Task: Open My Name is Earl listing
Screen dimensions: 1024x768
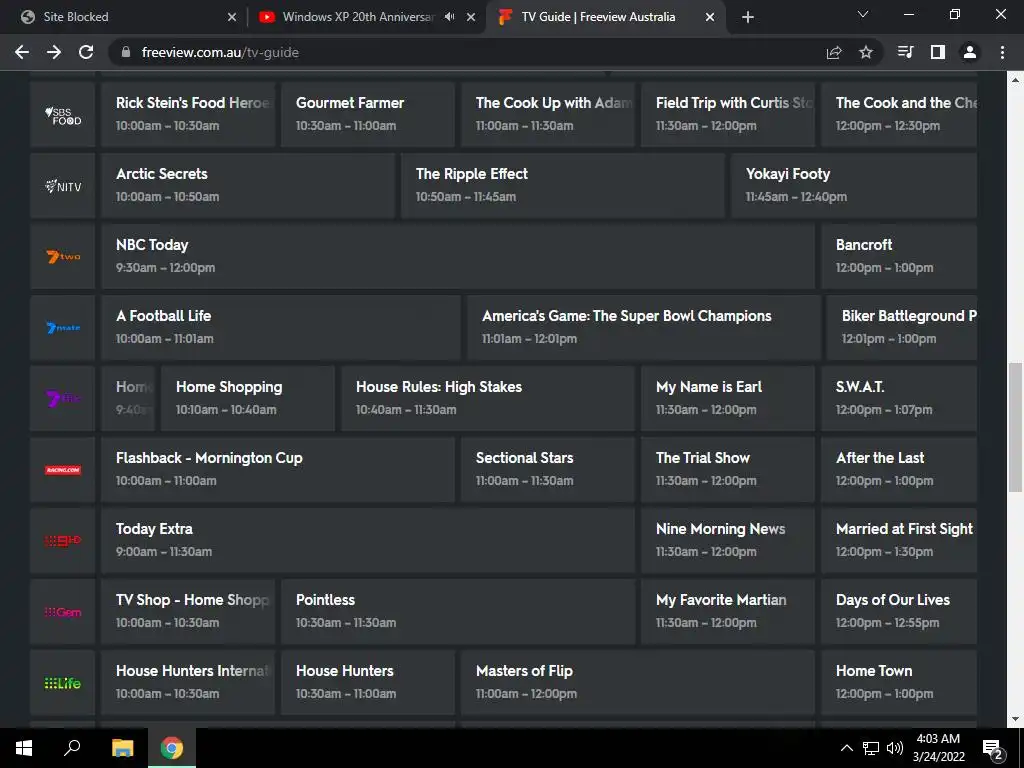Action: [728, 398]
